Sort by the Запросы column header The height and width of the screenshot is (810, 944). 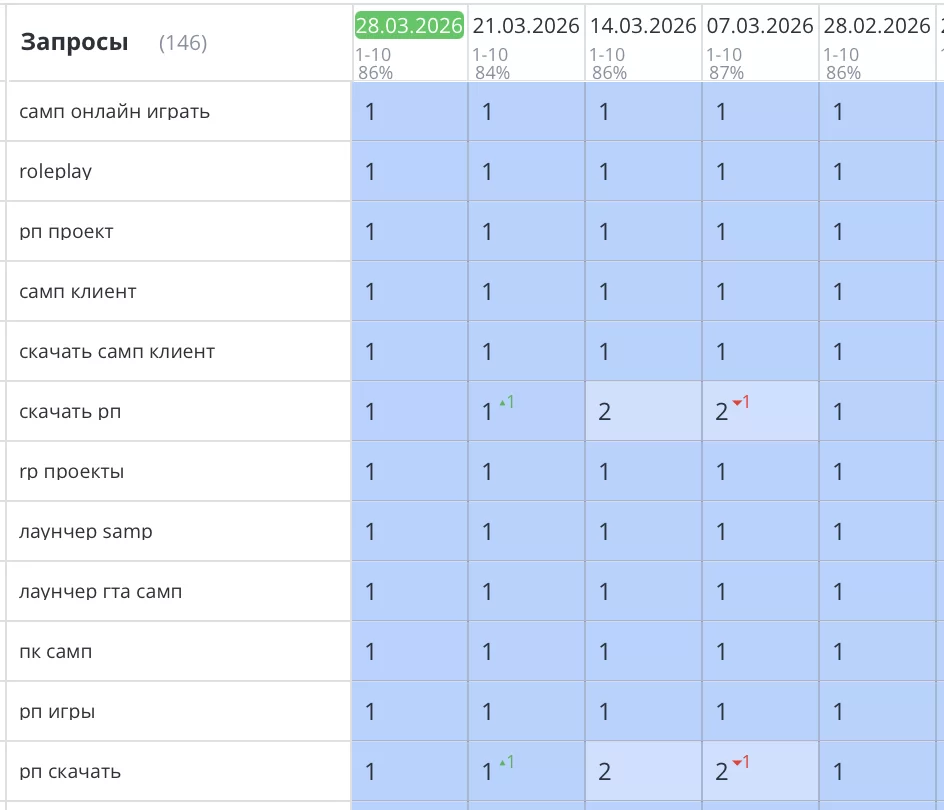tap(75, 42)
